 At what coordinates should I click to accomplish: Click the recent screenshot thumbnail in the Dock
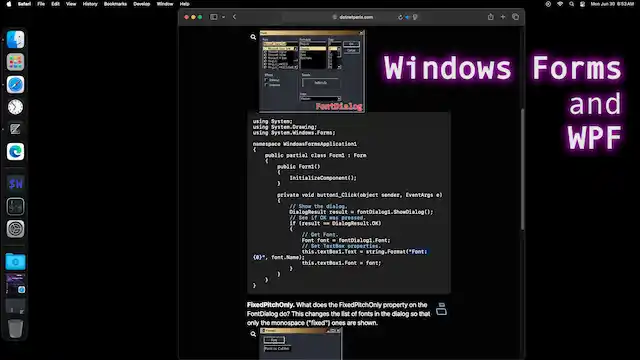(x=16, y=284)
